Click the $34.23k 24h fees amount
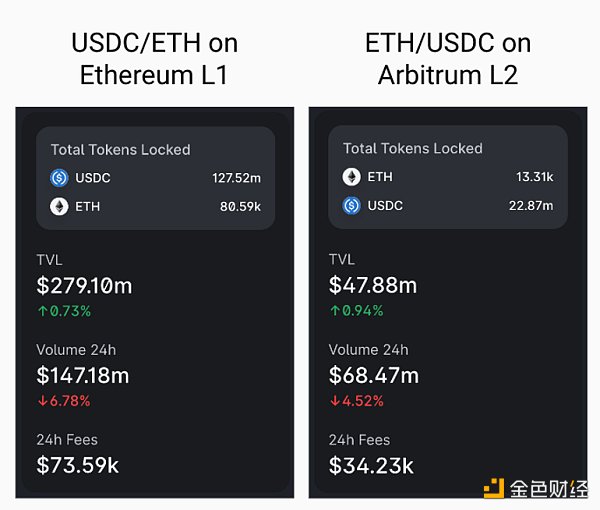This screenshot has width=600, height=510. coord(371,465)
